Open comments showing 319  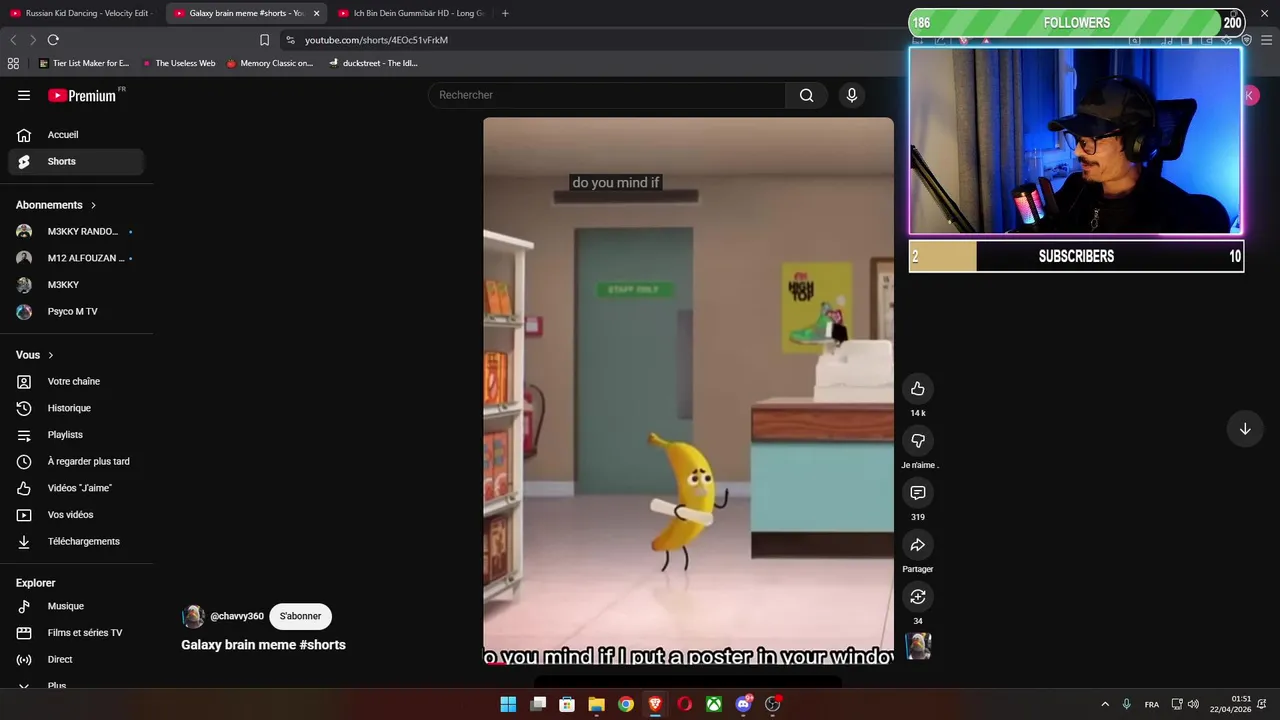click(918, 493)
